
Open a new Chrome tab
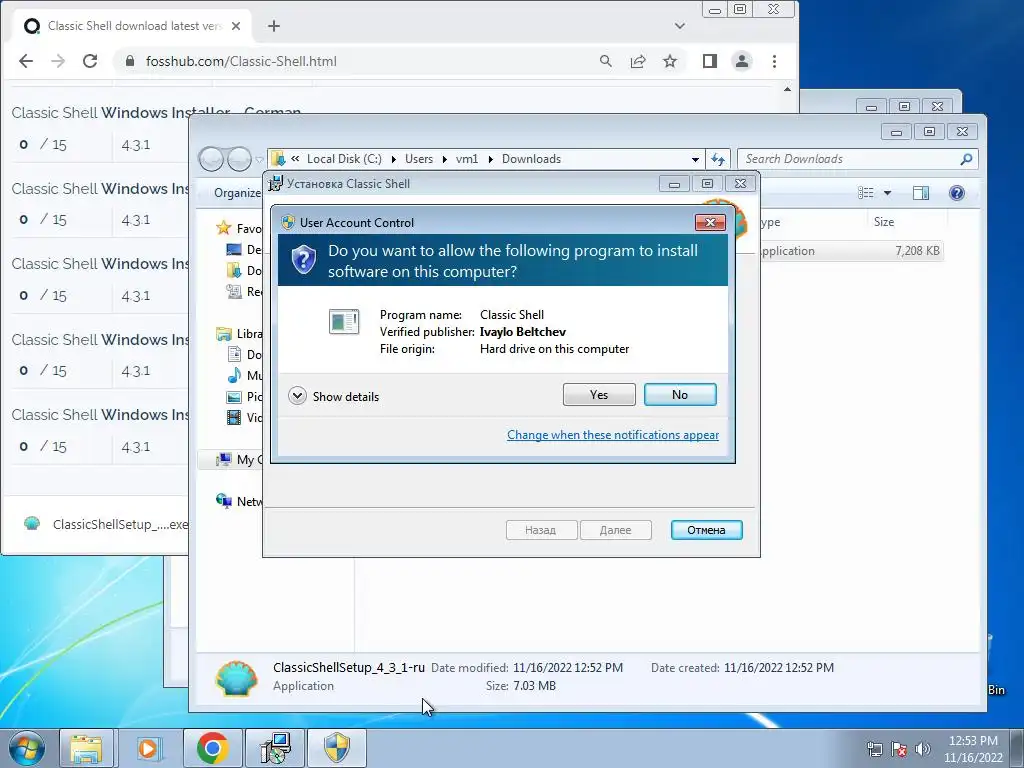point(274,26)
